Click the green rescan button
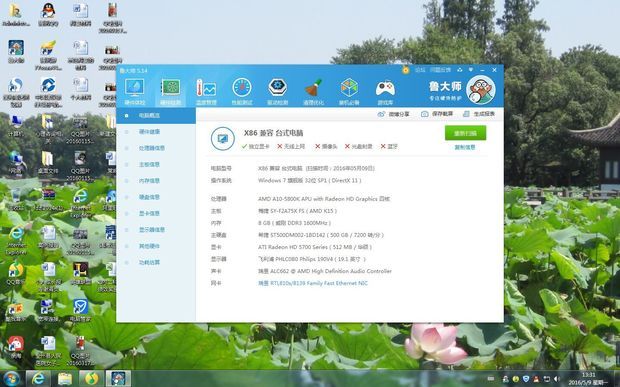This screenshot has width=620, height=387. [x=465, y=133]
